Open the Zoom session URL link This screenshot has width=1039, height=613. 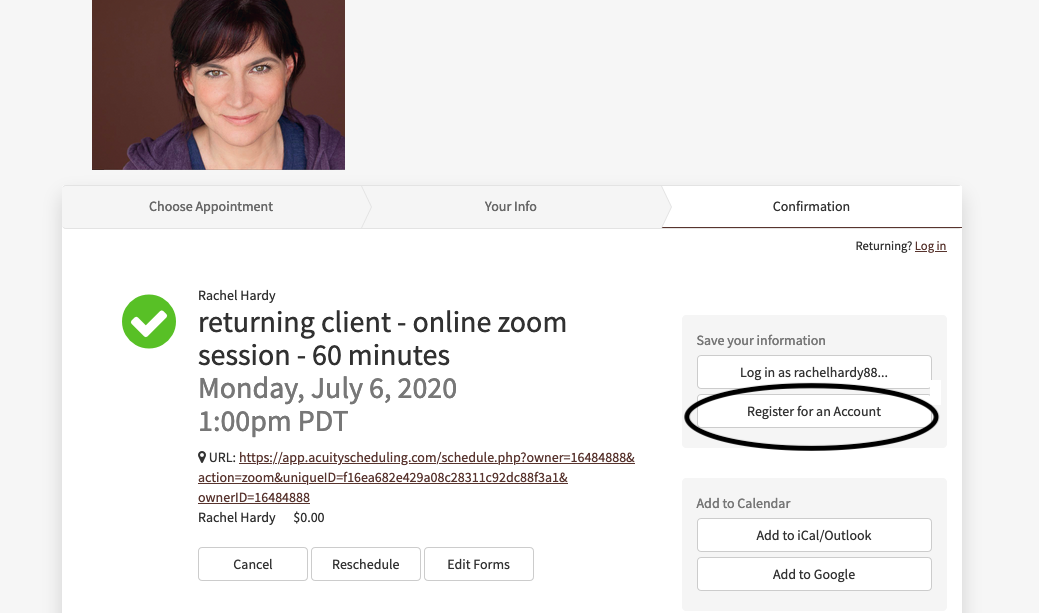pos(416,477)
